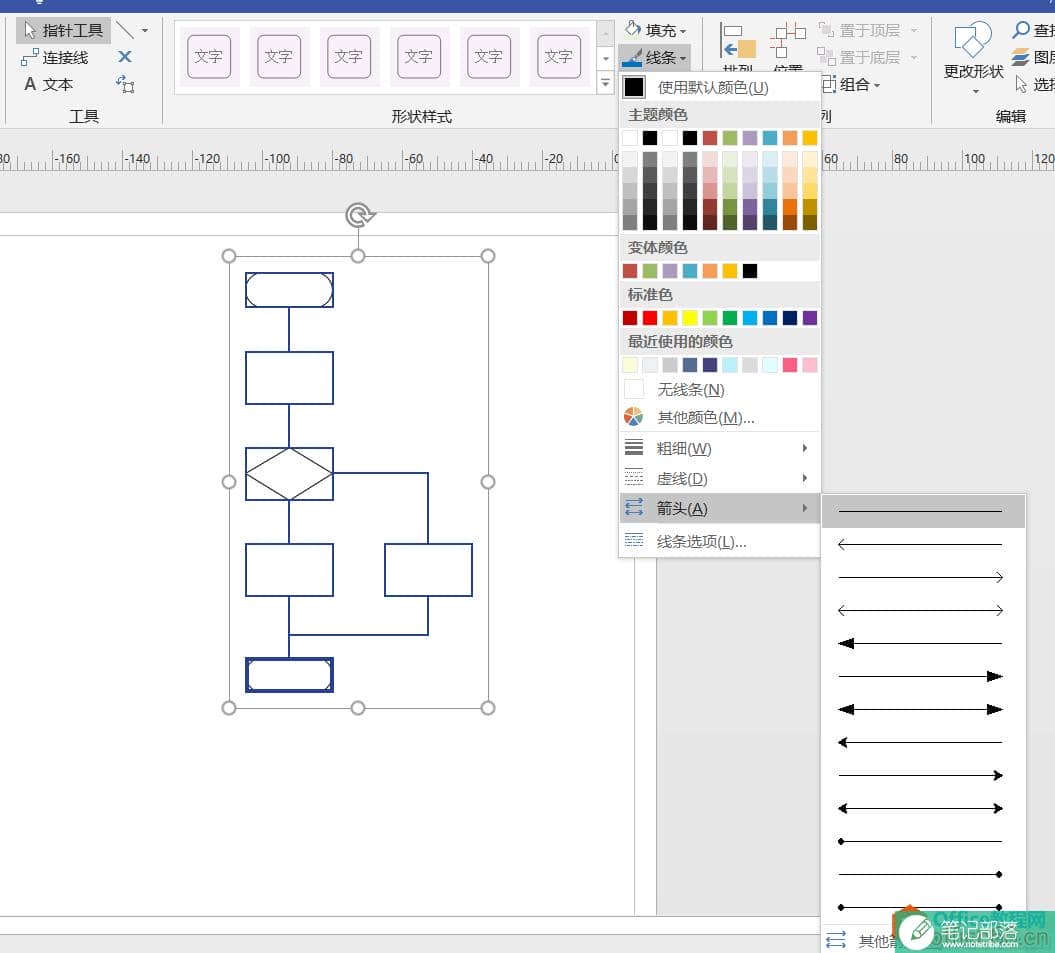Pick the red theme color swatch
Viewport: 1055px width, 953px height.
tap(710, 138)
